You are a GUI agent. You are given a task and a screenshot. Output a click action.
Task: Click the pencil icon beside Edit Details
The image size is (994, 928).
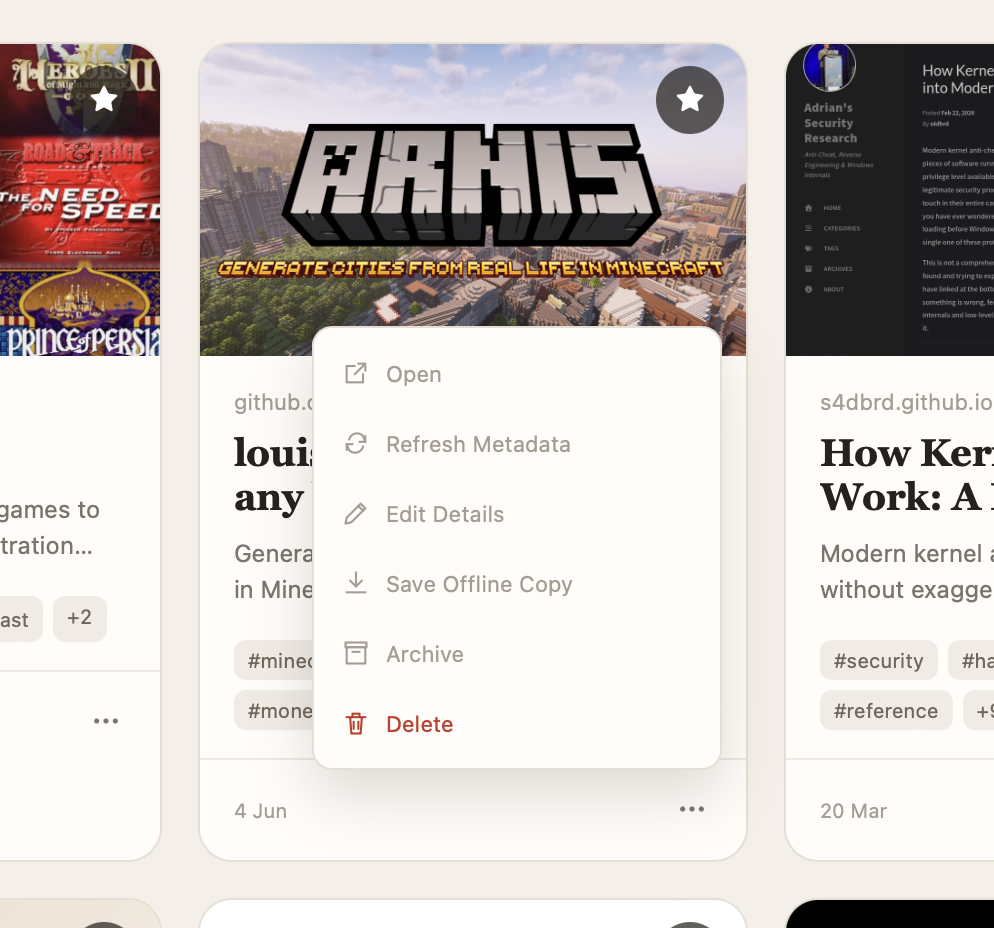pyautogui.click(x=356, y=514)
